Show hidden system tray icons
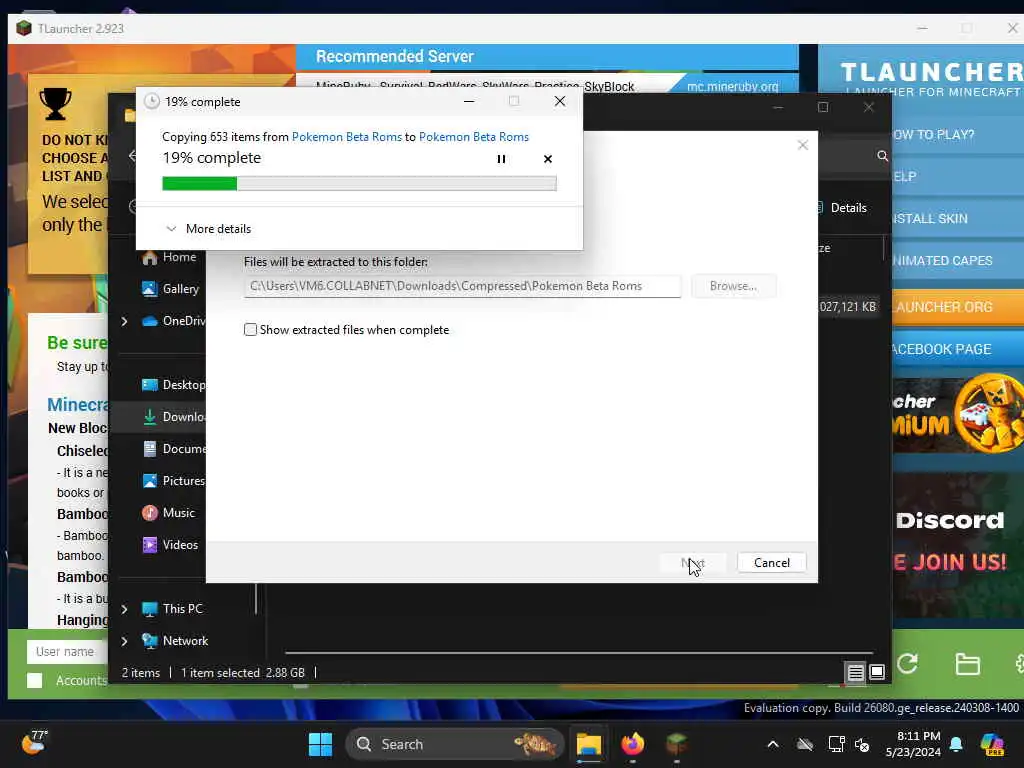The height and width of the screenshot is (768, 1024). coord(773,744)
